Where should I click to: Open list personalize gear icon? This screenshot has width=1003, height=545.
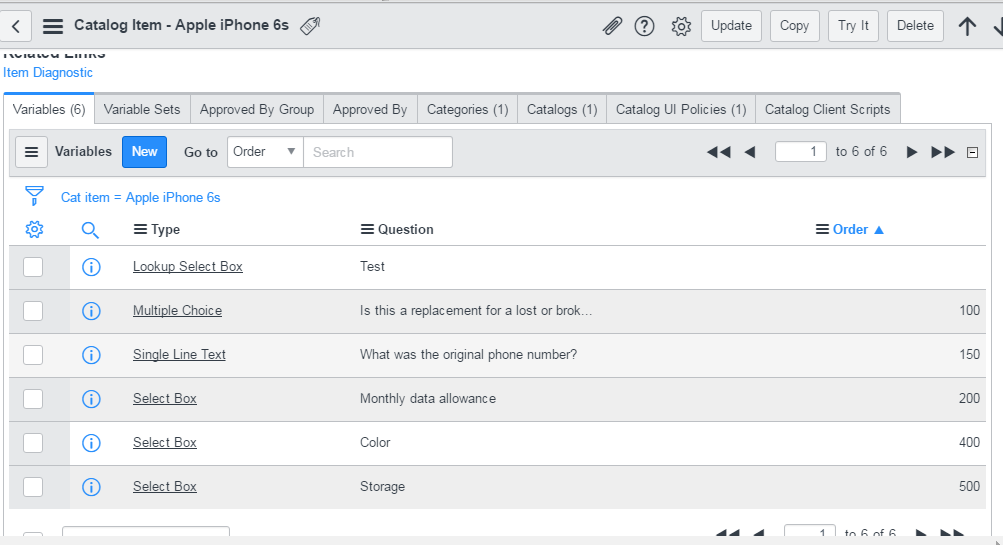coord(34,230)
